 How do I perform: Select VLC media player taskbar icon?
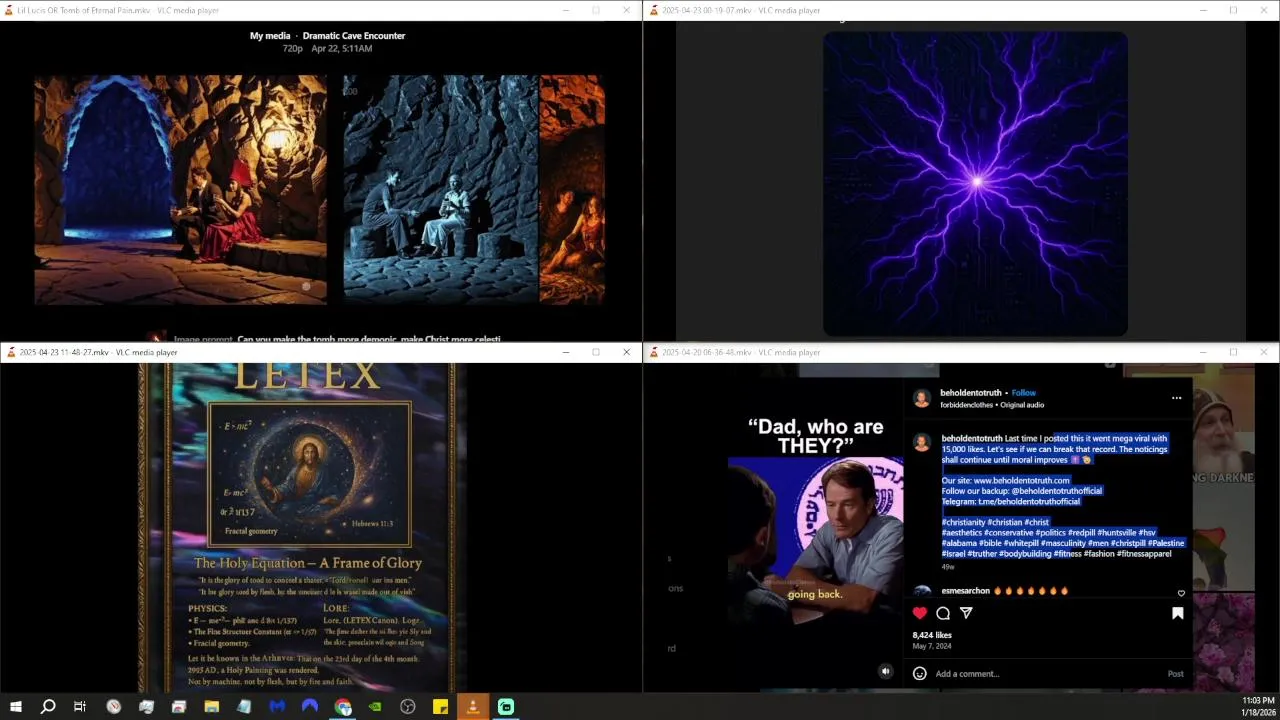coord(473,707)
